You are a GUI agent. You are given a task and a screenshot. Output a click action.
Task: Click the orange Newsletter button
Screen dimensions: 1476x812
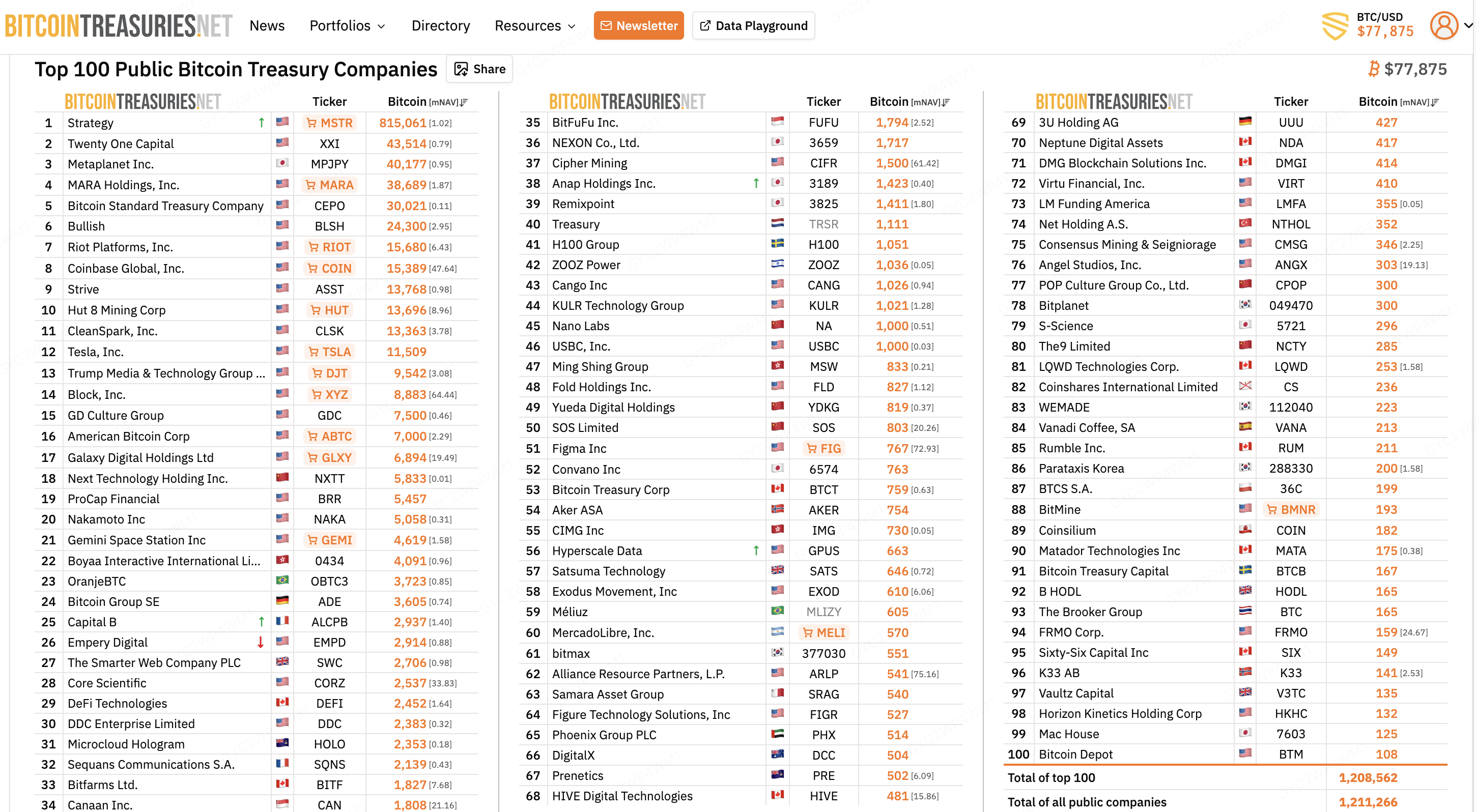click(x=638, y=26)
